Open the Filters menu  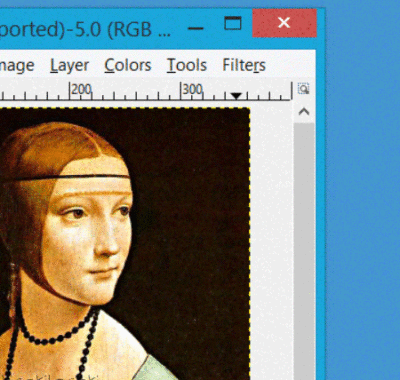pos(244,65)
